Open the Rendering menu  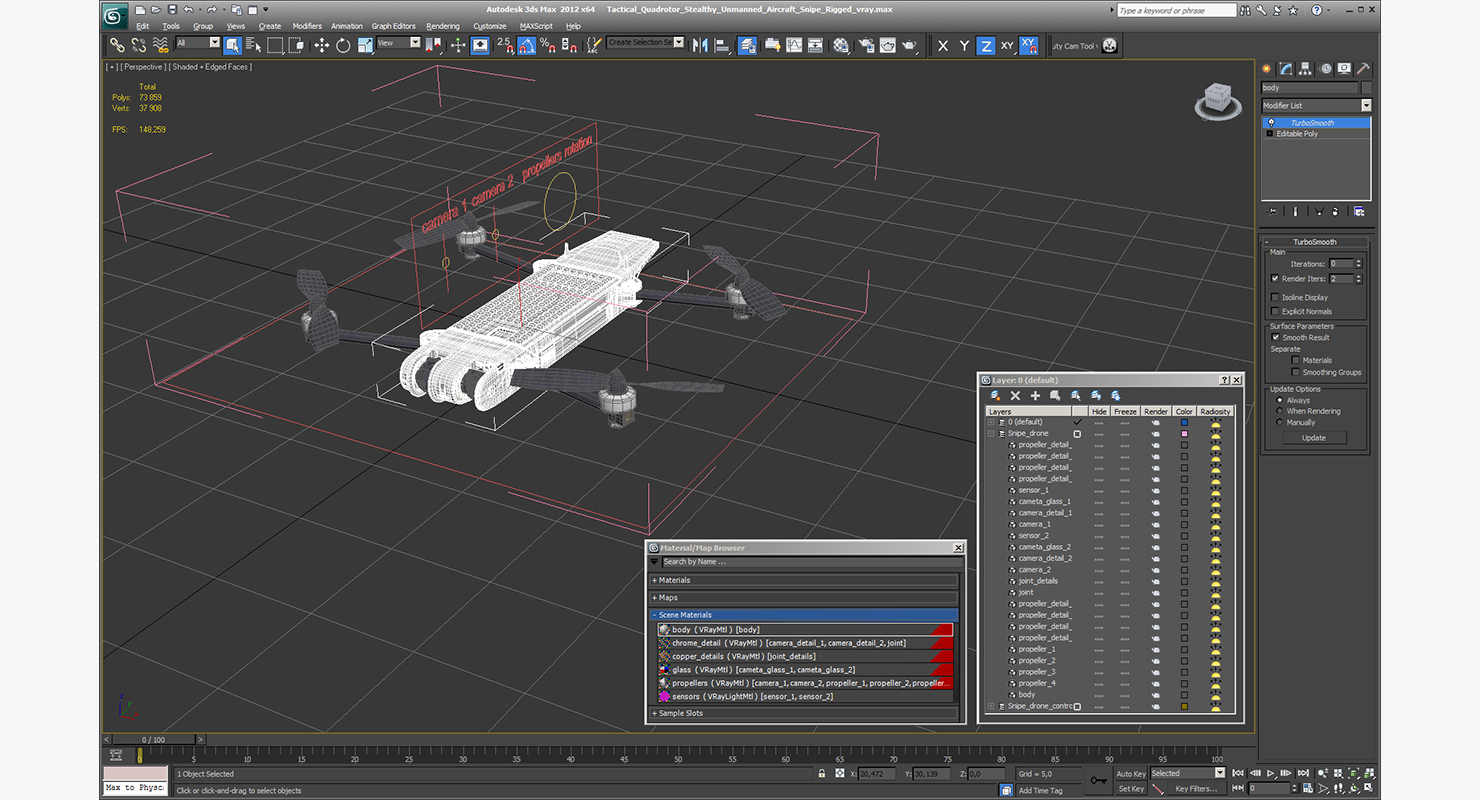(x=443, y=26)
